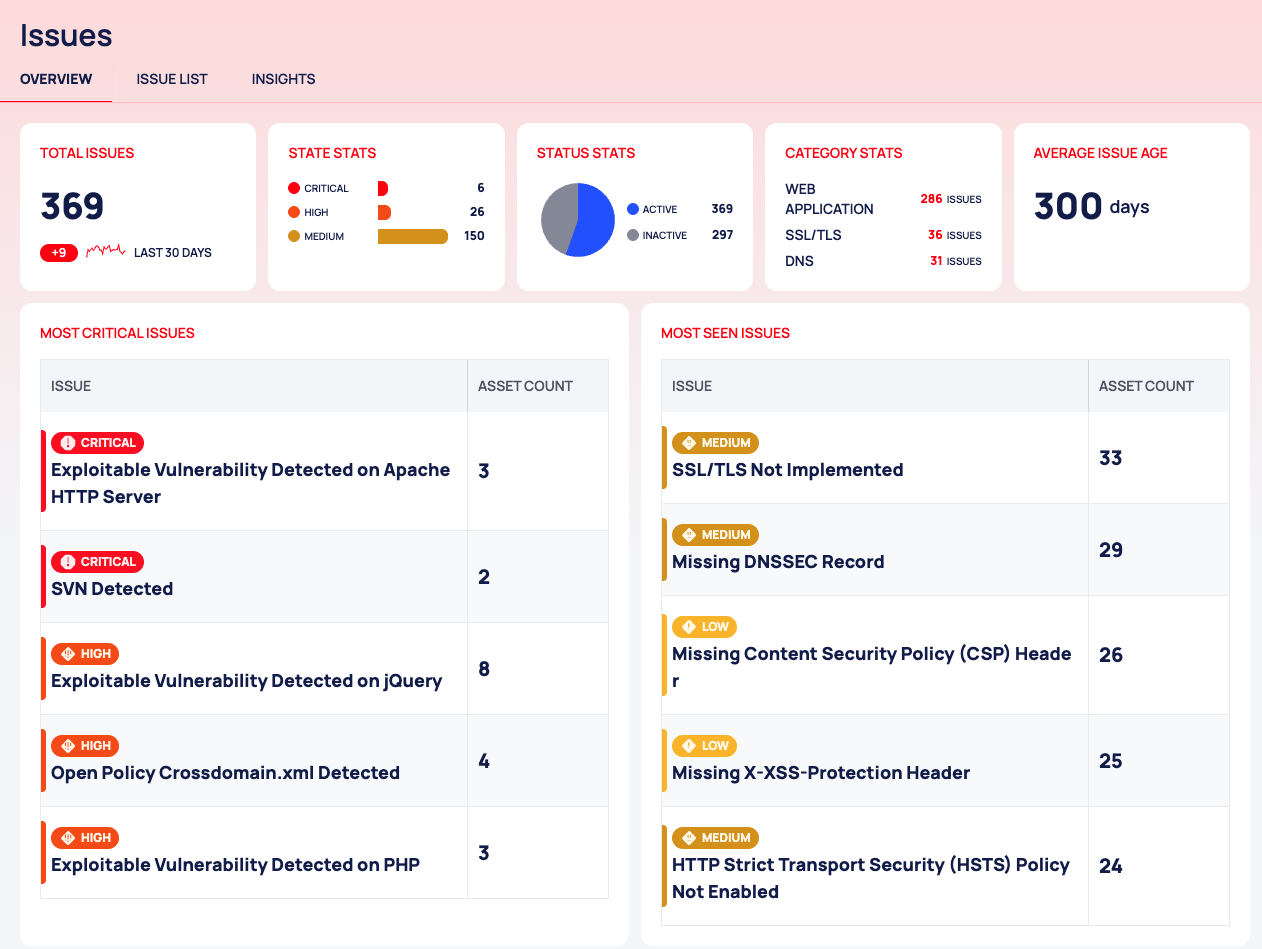The height and width of the screenshot is (949, 1262).
Task: Click the Critical badge on SVN Detected
Action: (98, 562)
